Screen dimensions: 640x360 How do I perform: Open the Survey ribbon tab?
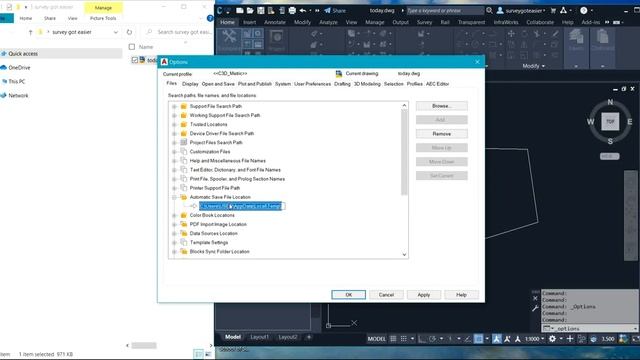tap(424, 22)
